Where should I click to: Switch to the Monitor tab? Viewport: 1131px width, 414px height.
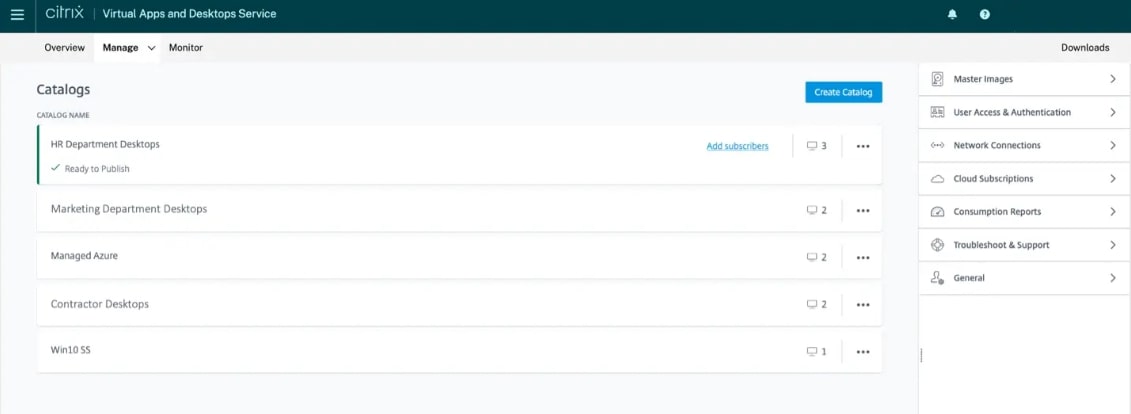pos(186,48)
